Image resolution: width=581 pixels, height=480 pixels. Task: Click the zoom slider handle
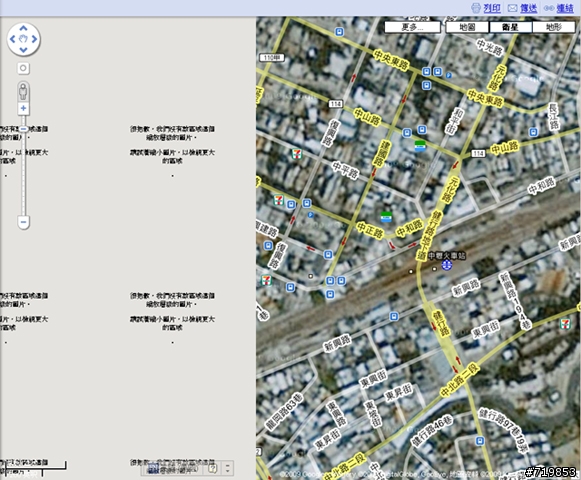[x=23, y=129]
